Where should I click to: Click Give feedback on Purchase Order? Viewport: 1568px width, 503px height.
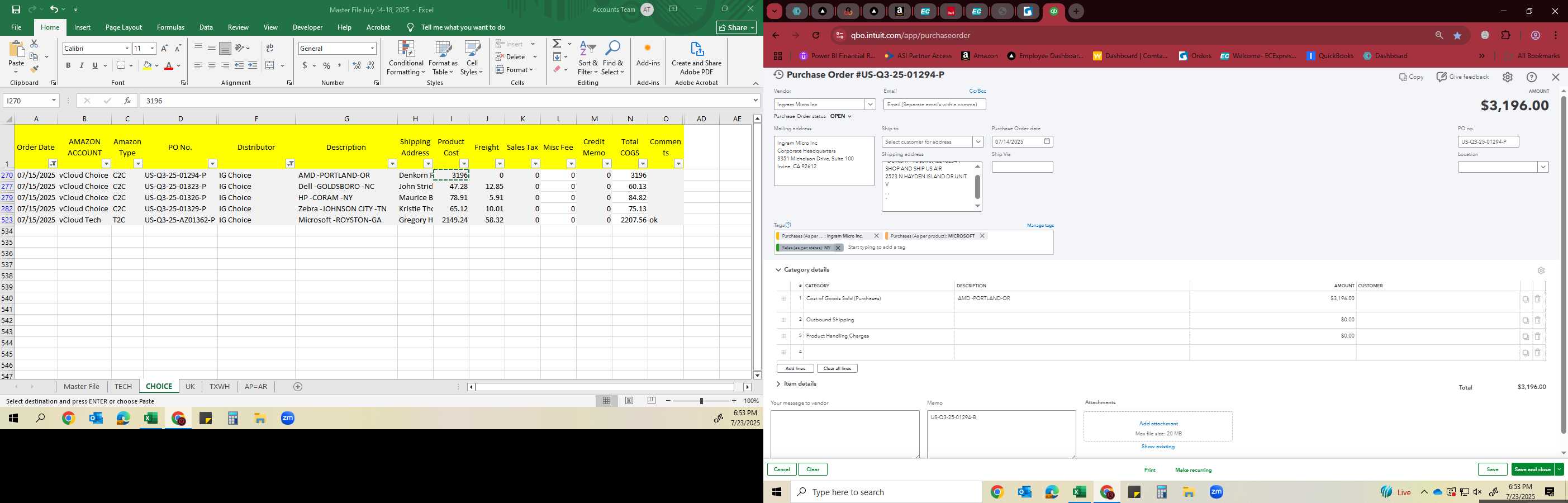pos(1463,77)
